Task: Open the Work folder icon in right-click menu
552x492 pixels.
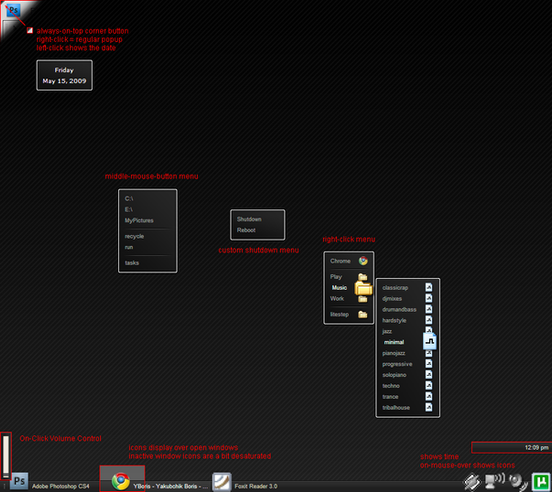Action: pos(363,299)
